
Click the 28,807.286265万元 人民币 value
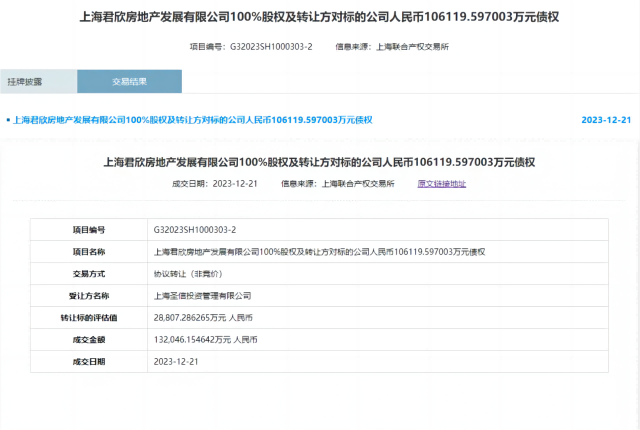click(x=203, y=318)
